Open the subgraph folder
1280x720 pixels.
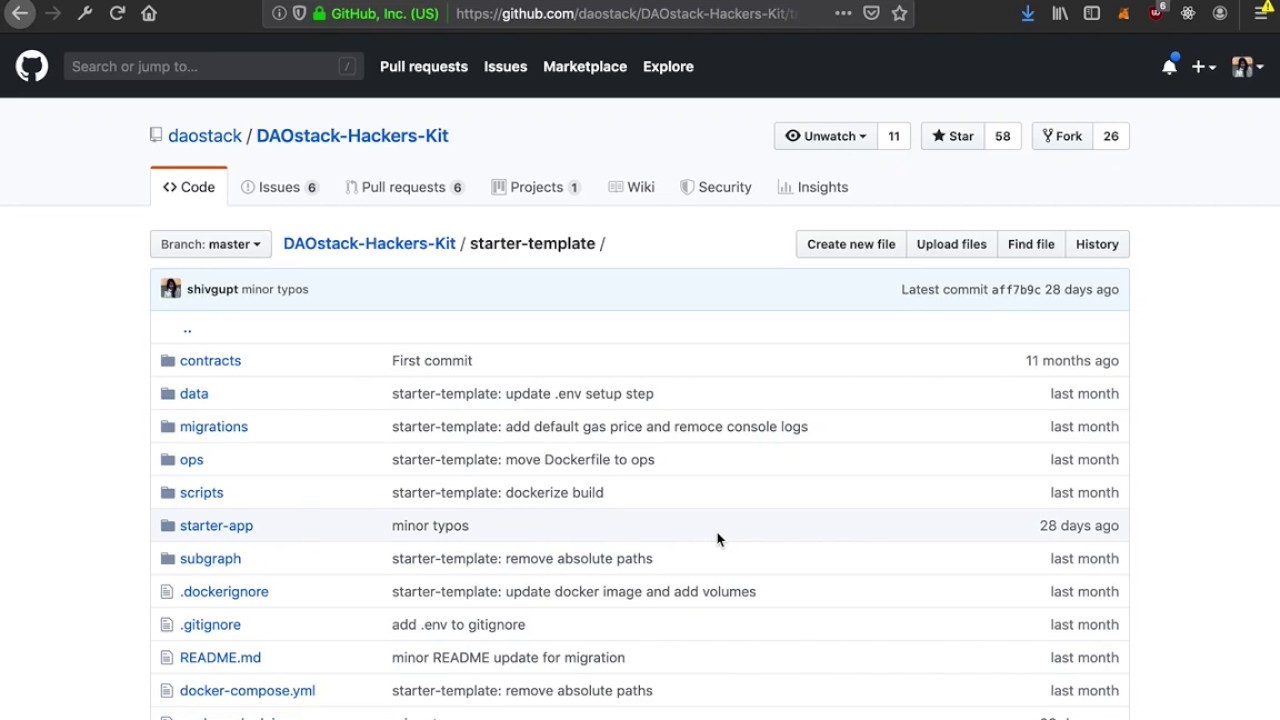(x=210, y=558)
